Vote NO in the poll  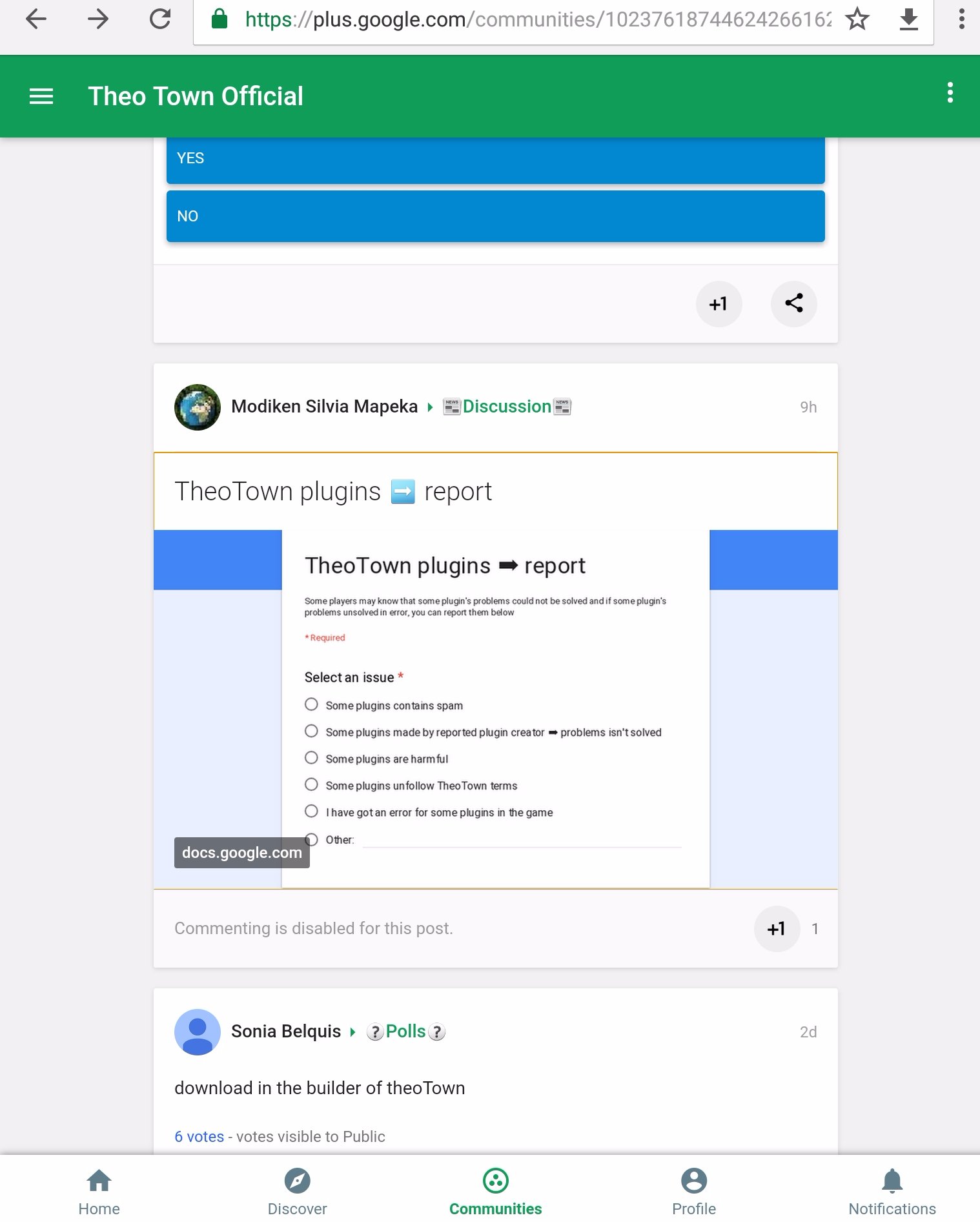point(495,216)
